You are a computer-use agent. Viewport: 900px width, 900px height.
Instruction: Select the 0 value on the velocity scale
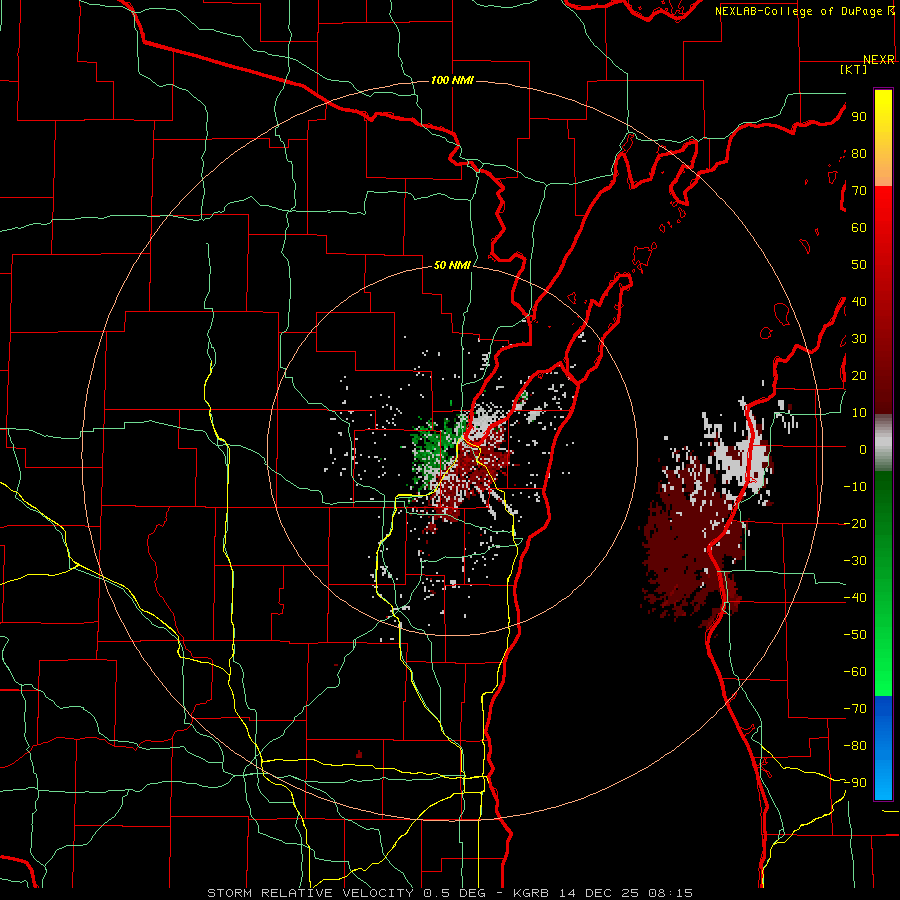click(x=863, y=449)
